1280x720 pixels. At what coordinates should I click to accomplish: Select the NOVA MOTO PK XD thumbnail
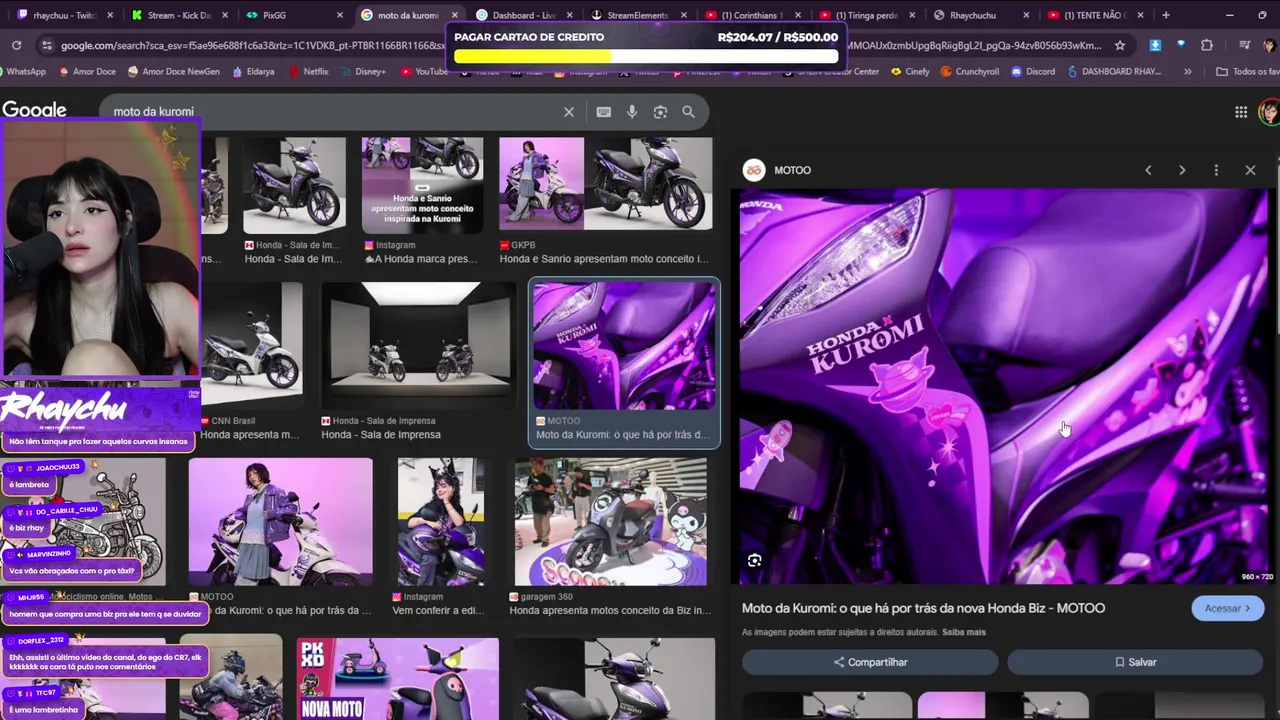point(398,679)
